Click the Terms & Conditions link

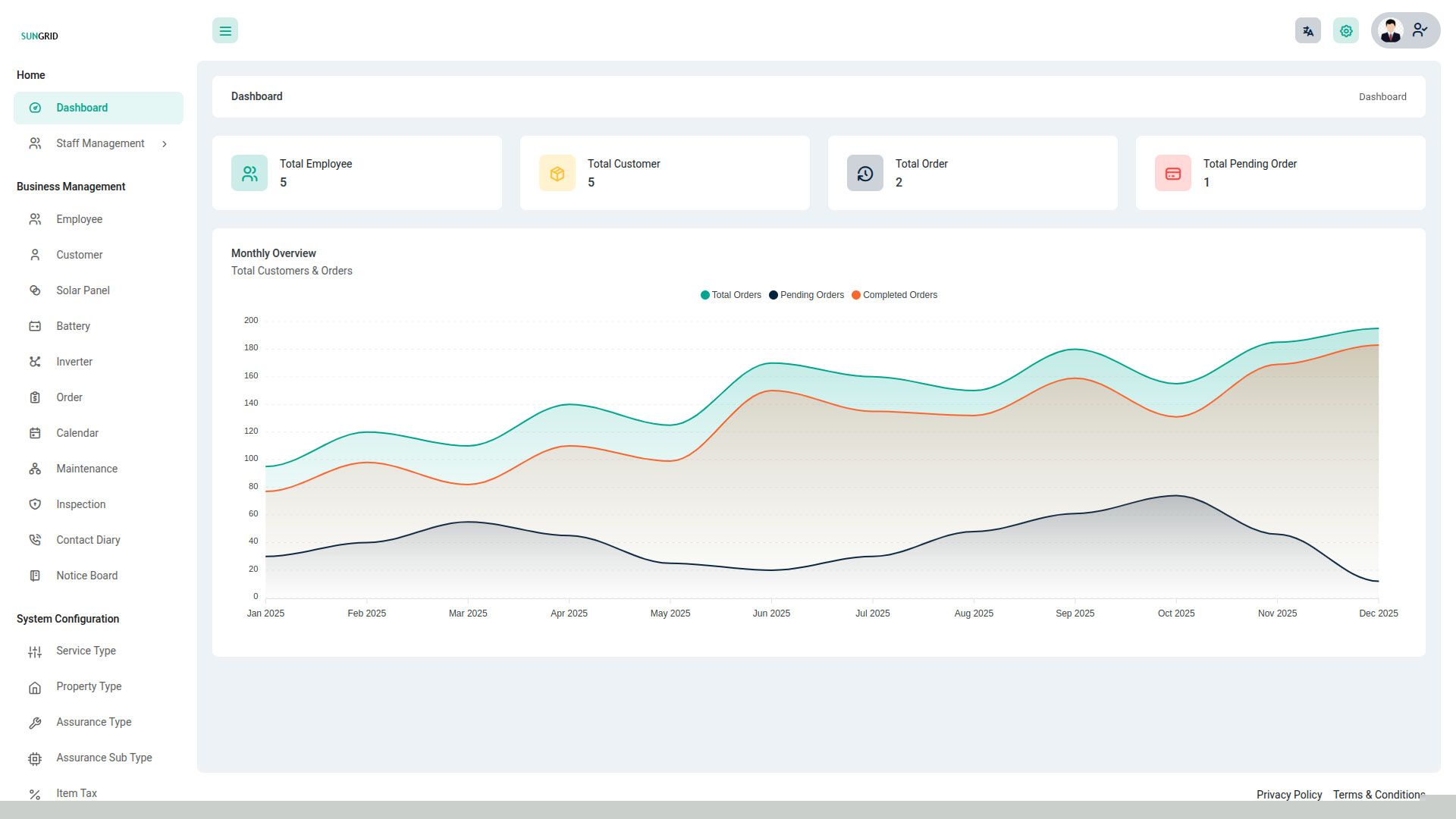[x=1379, y=794]
